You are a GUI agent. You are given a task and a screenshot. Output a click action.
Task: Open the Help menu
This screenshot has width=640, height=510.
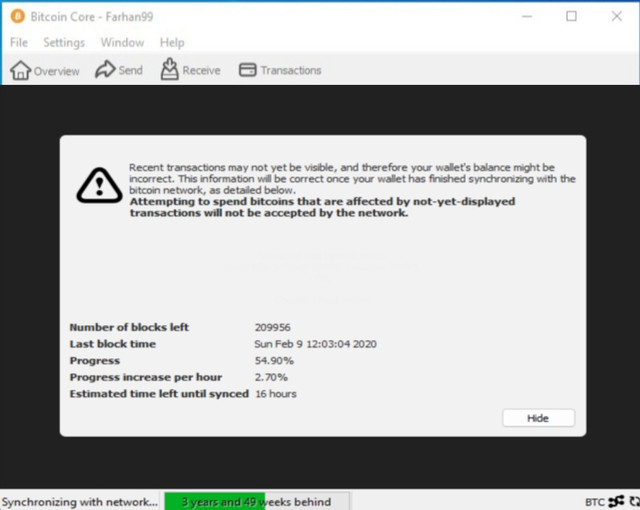coord(172,42)
